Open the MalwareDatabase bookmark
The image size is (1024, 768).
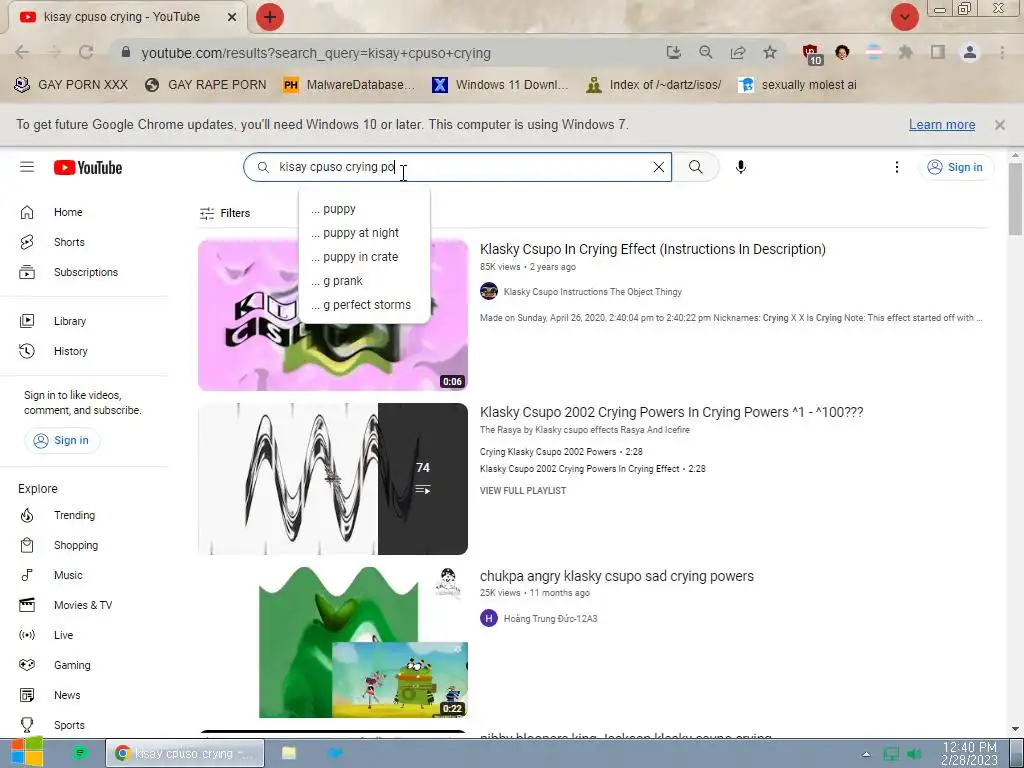point(349,85)
